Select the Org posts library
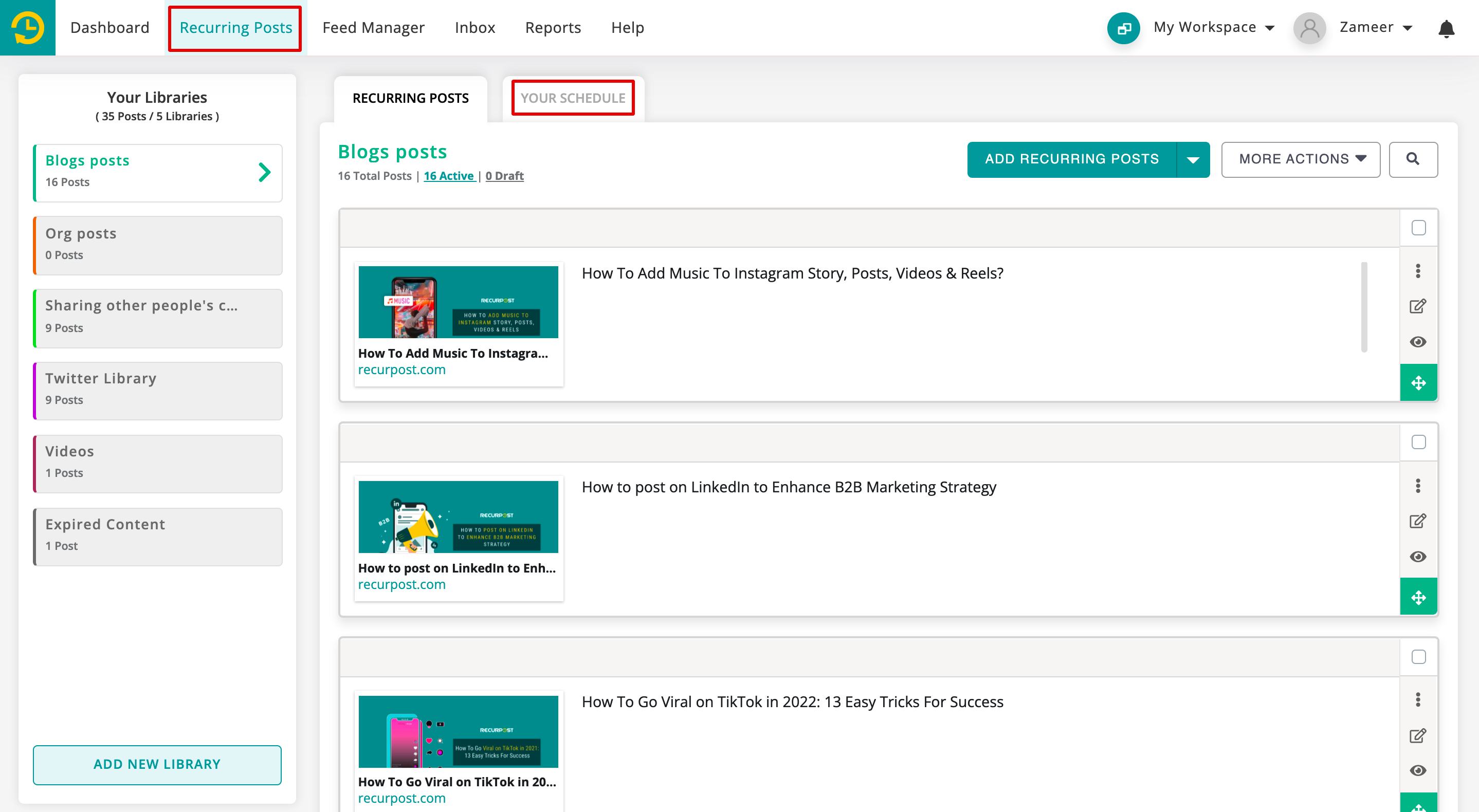The width and height of the screenshot is (1479, 812). (x=158, y=245)
